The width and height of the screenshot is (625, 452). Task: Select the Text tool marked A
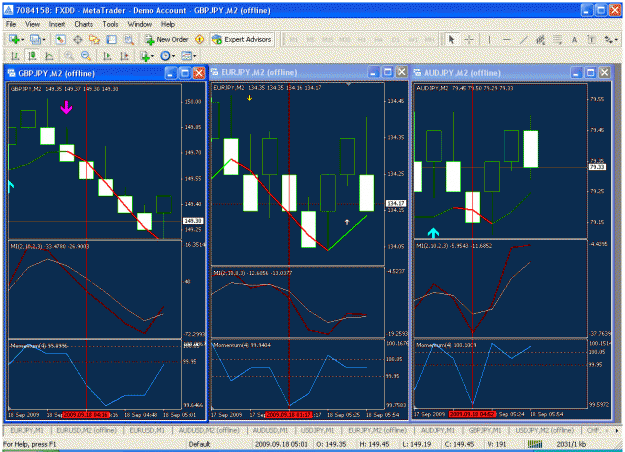[x=574, y=39]
